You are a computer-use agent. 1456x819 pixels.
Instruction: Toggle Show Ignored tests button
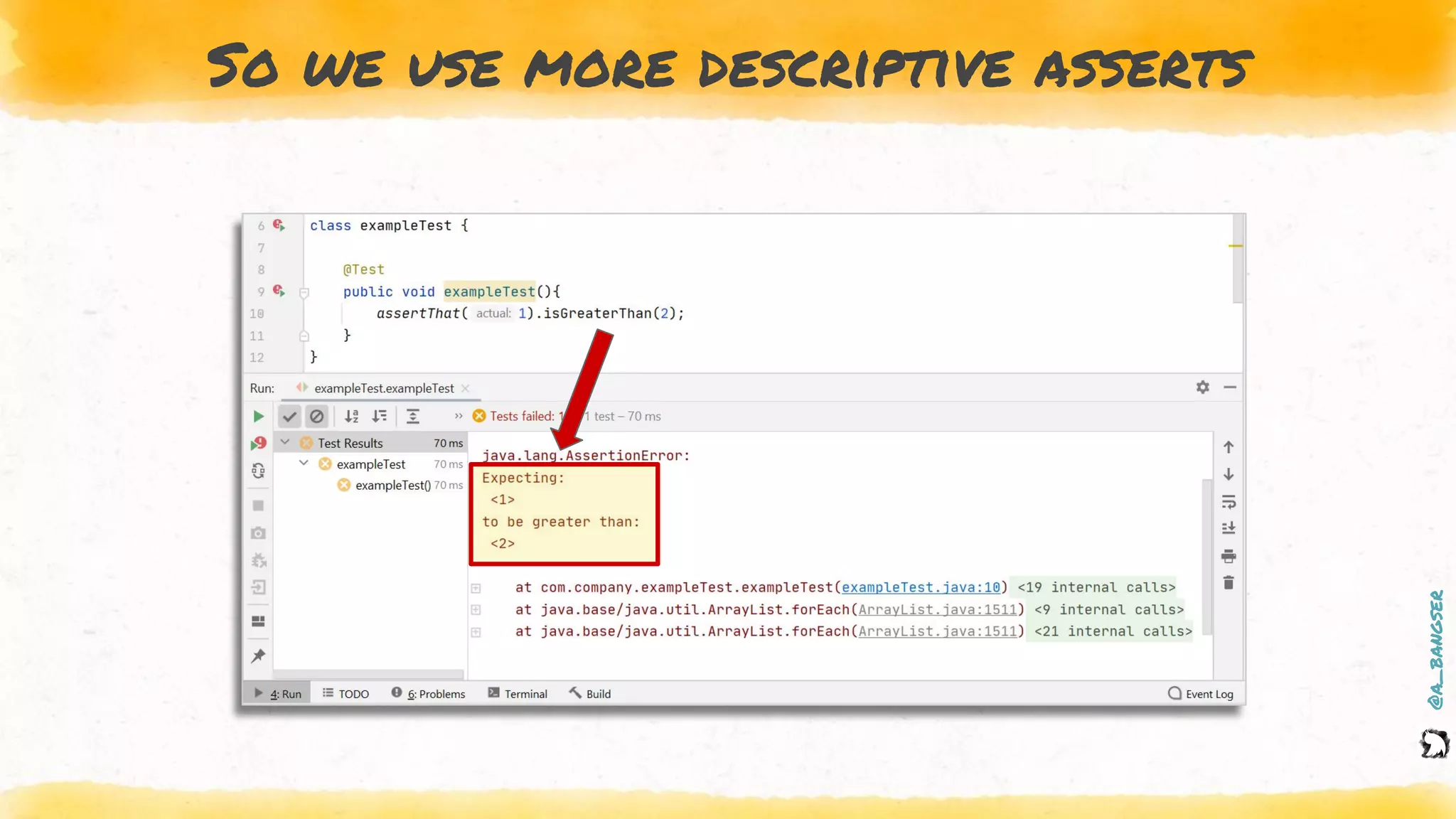(316, 417)
